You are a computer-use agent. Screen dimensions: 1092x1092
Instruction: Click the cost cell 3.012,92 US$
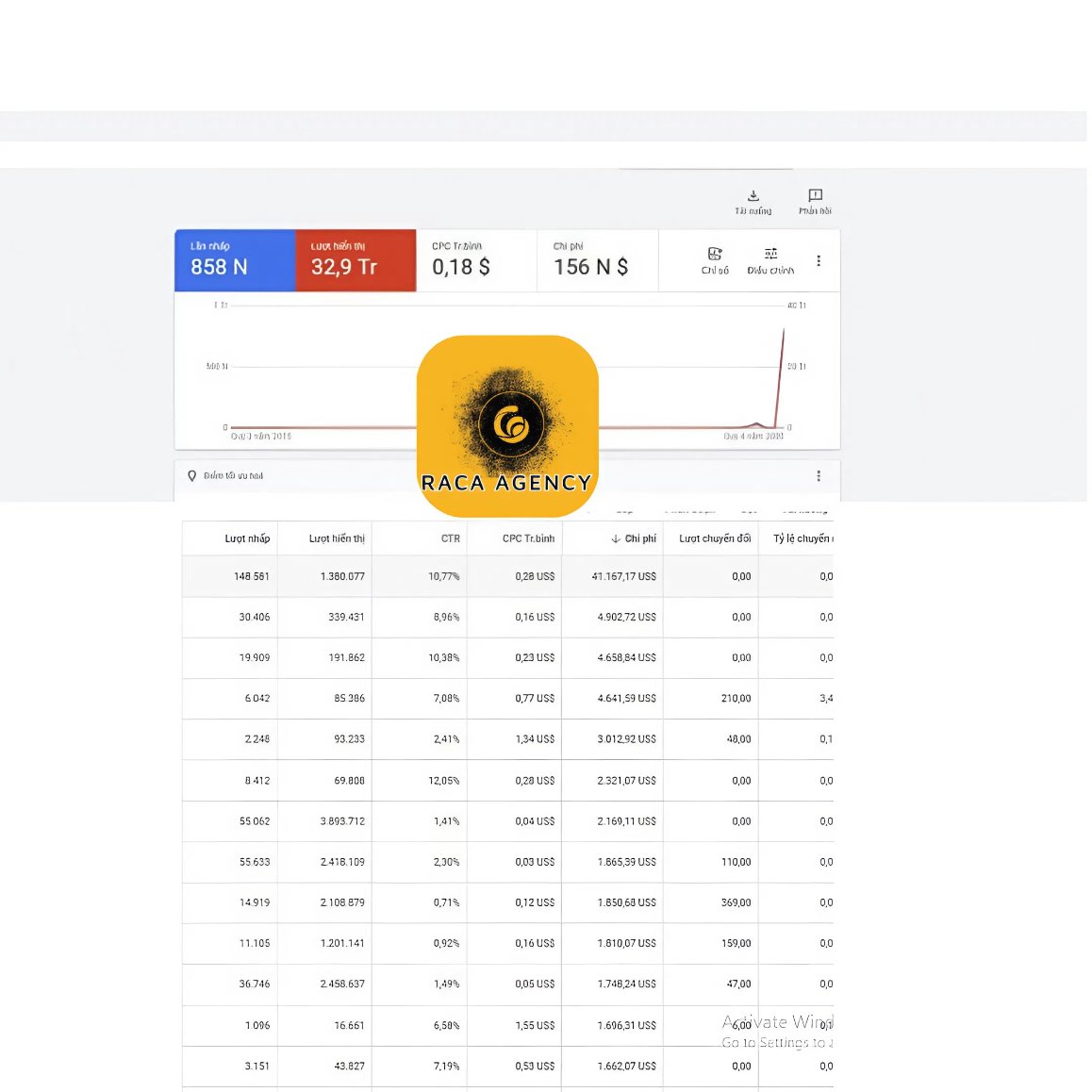point(626,739)
